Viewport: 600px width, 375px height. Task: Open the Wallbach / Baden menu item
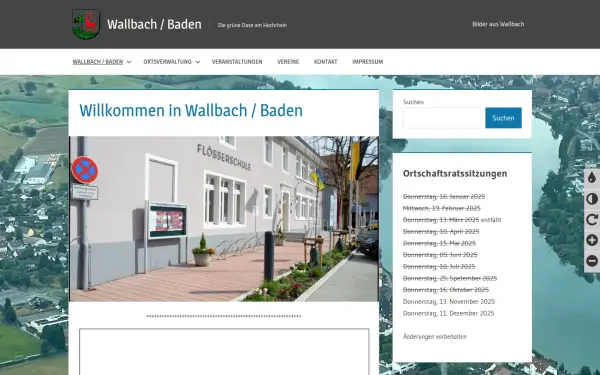coord(98,62)
